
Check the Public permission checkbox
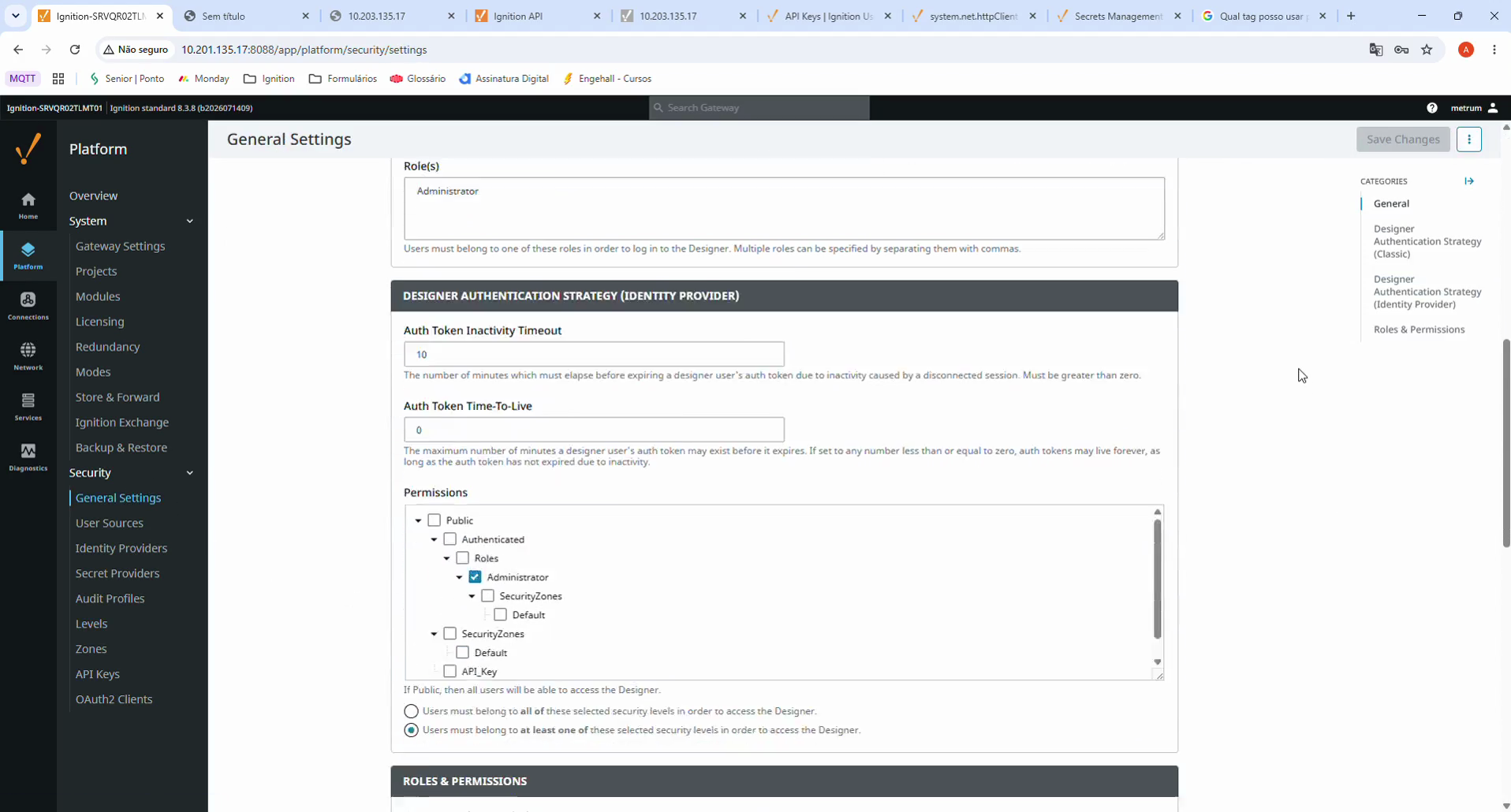tap(434, 520)
